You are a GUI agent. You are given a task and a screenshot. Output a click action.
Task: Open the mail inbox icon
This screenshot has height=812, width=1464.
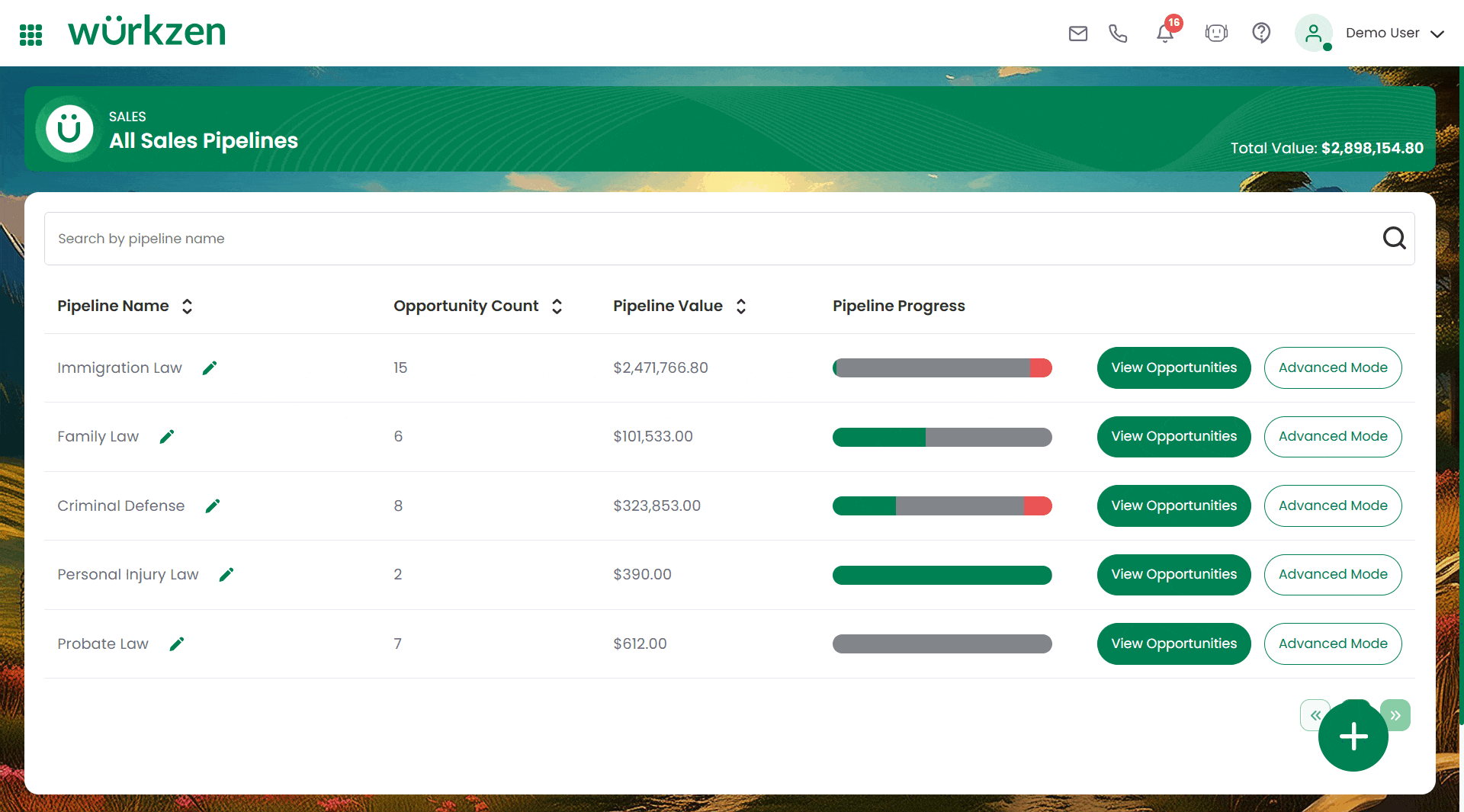click(1077, 34)
